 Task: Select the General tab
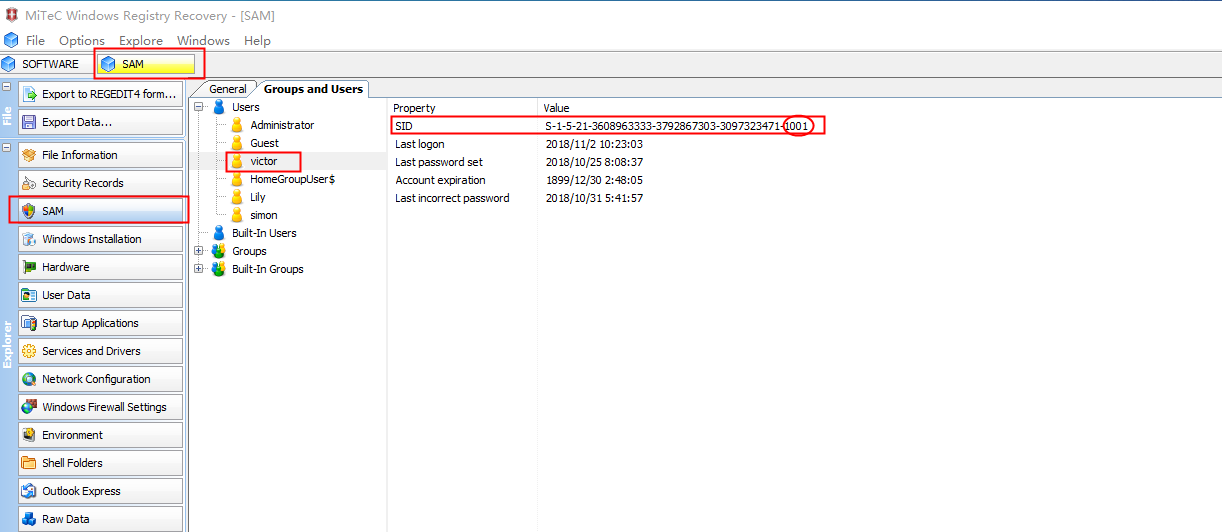point(228,89)
